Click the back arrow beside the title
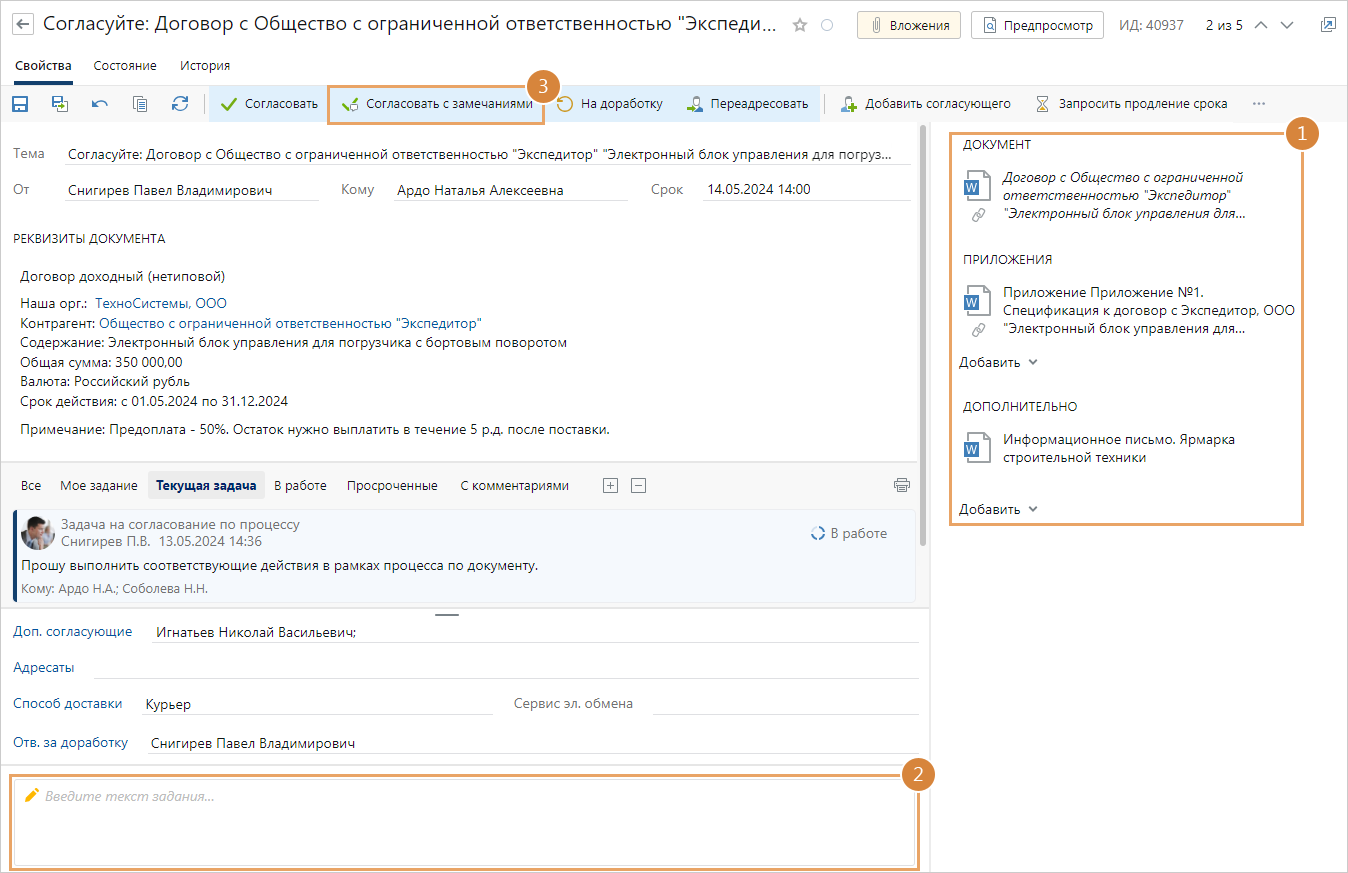Screen dimensions: 1348x873 (22, 25)
